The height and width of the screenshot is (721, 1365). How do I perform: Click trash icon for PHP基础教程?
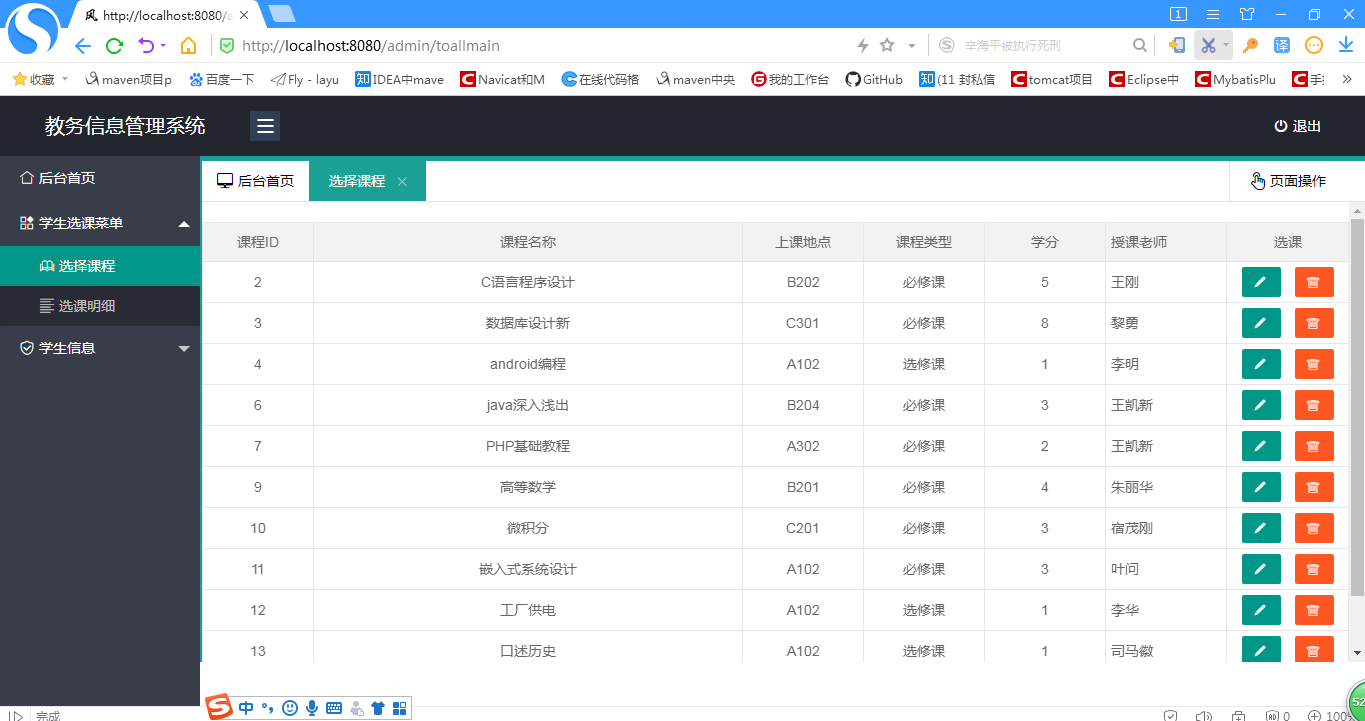(x=1314, y=446)
